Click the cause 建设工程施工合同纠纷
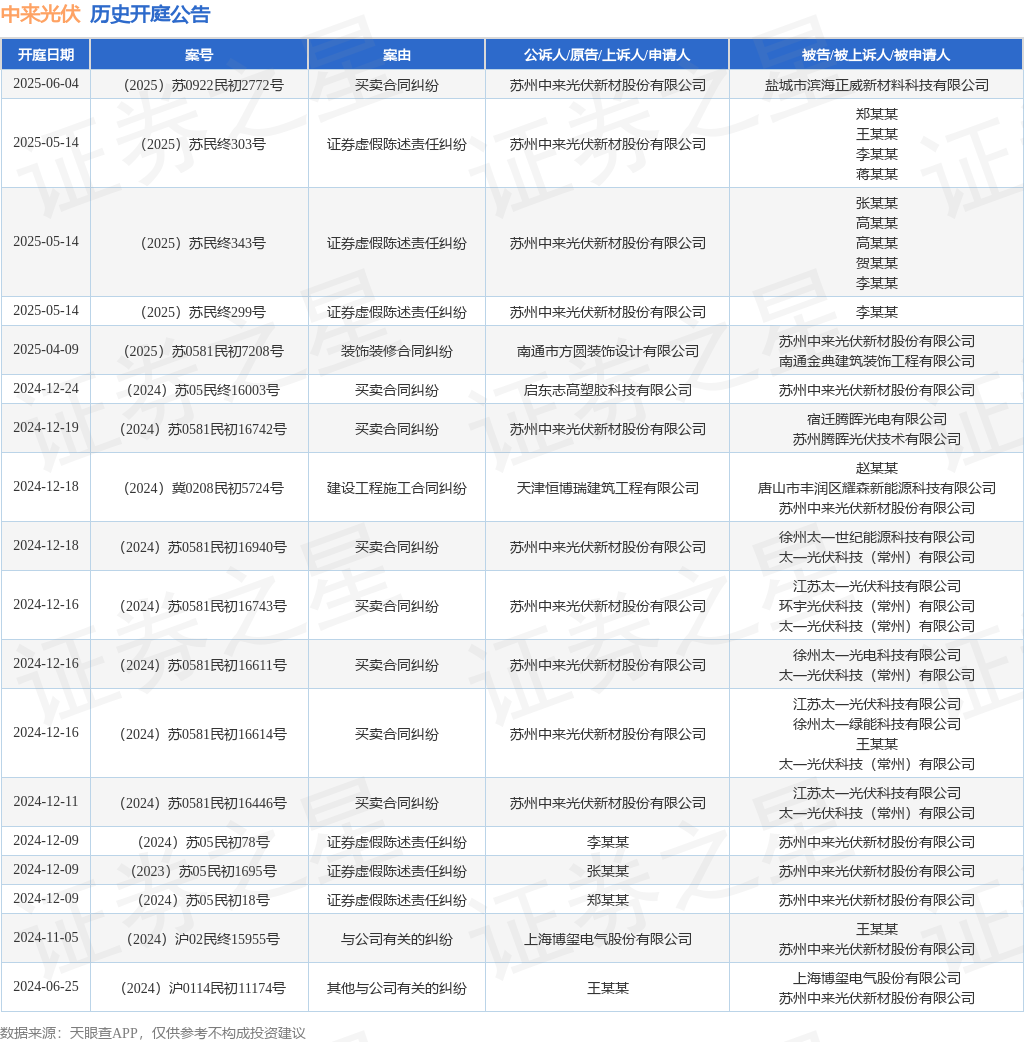1024x1042 pixels. click(x=397, y=488)
